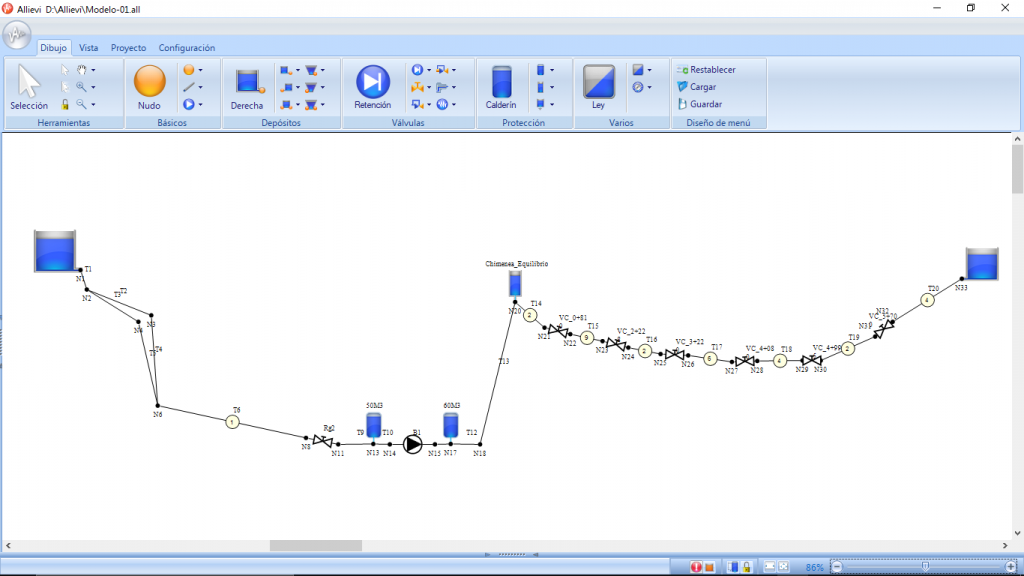Open the pipe line dropdown in Básicos

[199, 87]
